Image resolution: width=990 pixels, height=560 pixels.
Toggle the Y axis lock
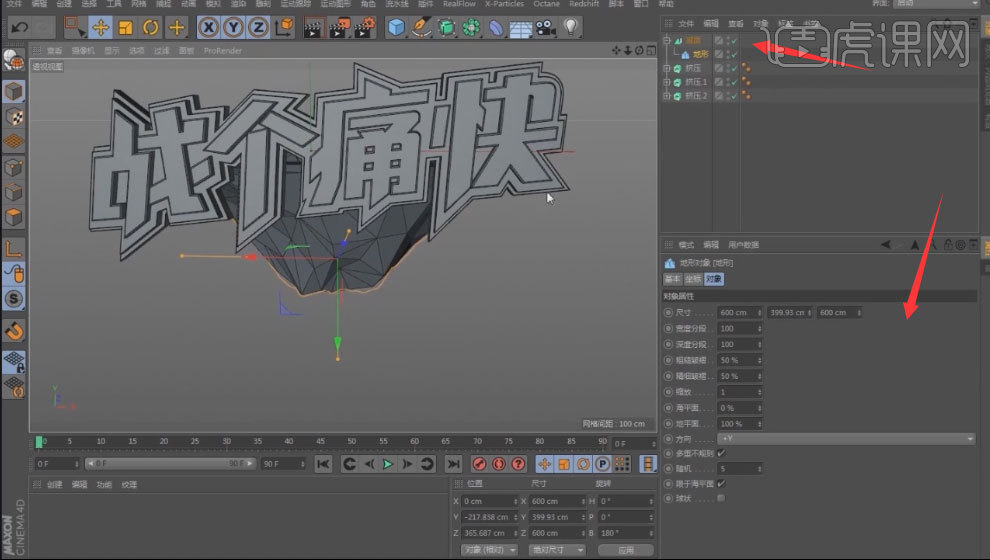point(234,27)
